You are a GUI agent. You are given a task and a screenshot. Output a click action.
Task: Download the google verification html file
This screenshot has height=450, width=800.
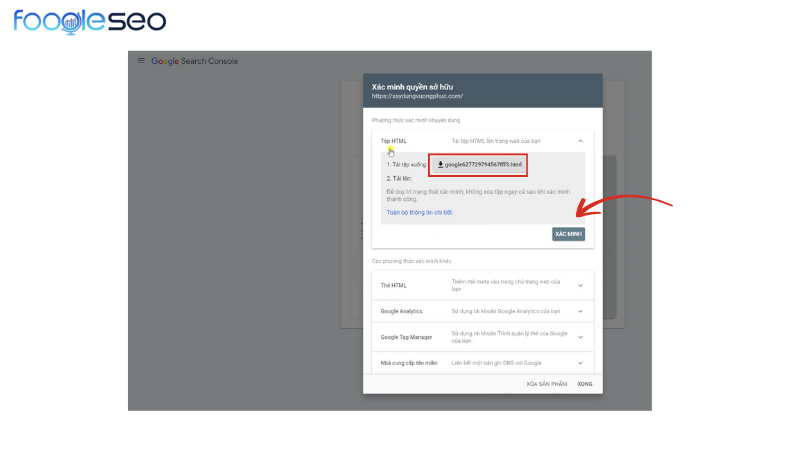click(x=484, y=163)
